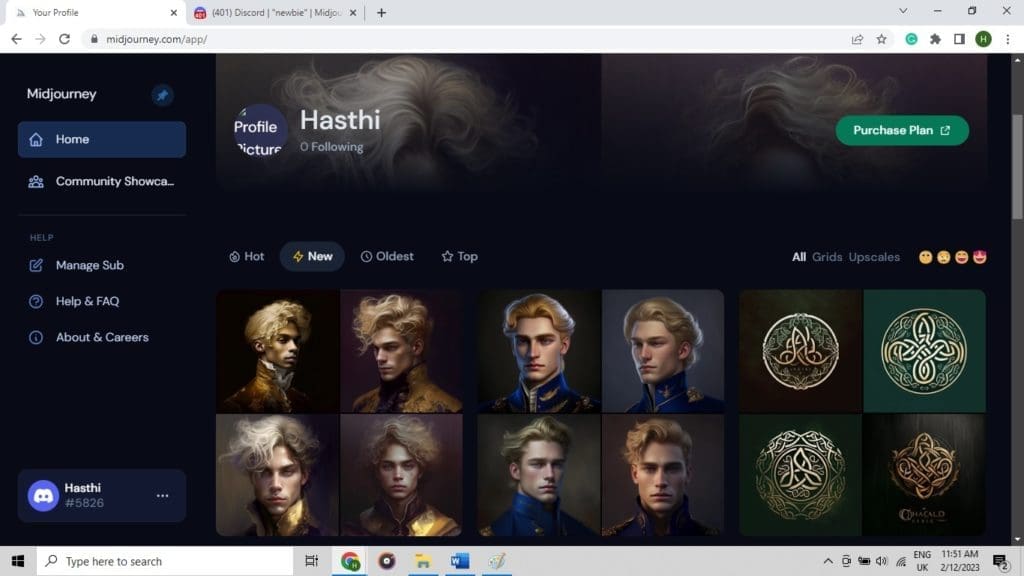Click the browser forward arrow

(40, 39)
